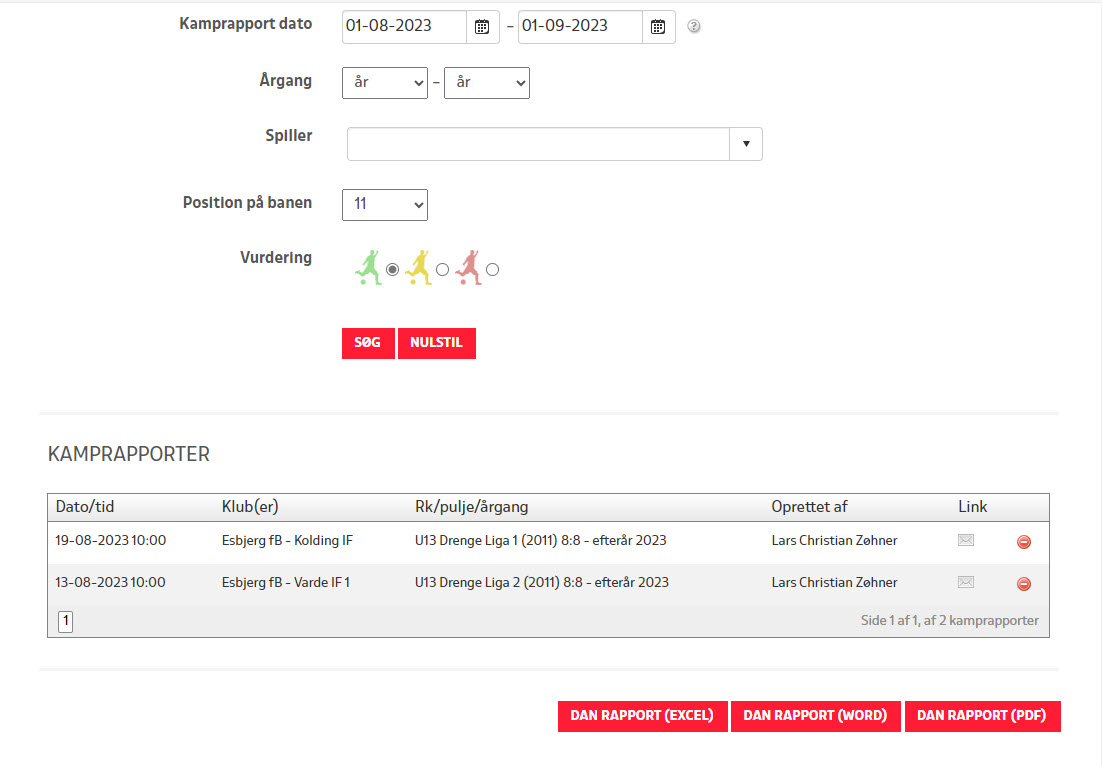Open the start date calendar picker
This screenshot has height=766, width=1102.
tap(483, 27)
